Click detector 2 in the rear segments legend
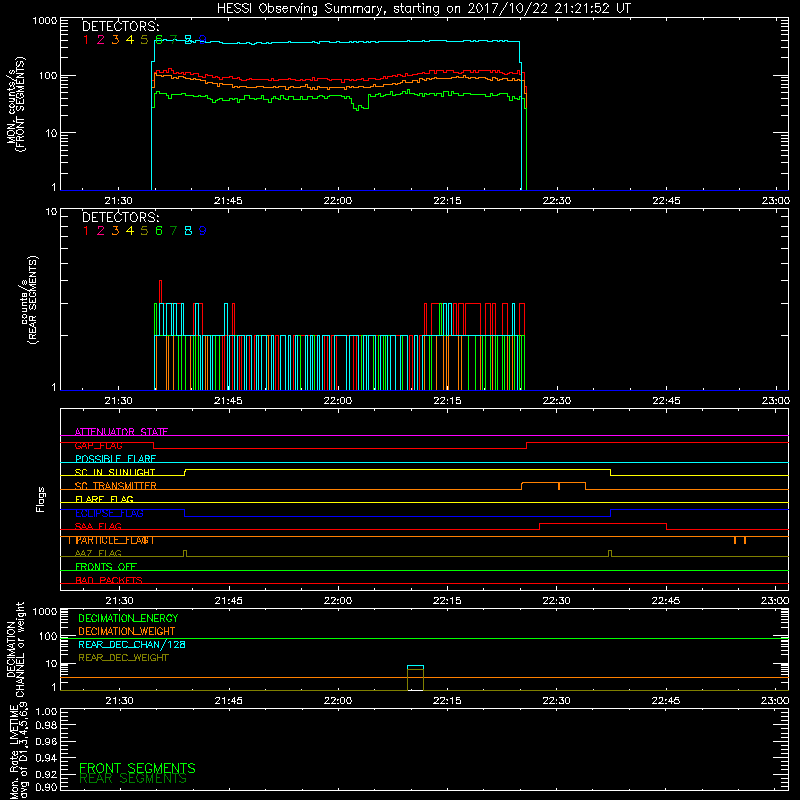The image size is (800, 800). coord(101,231)
